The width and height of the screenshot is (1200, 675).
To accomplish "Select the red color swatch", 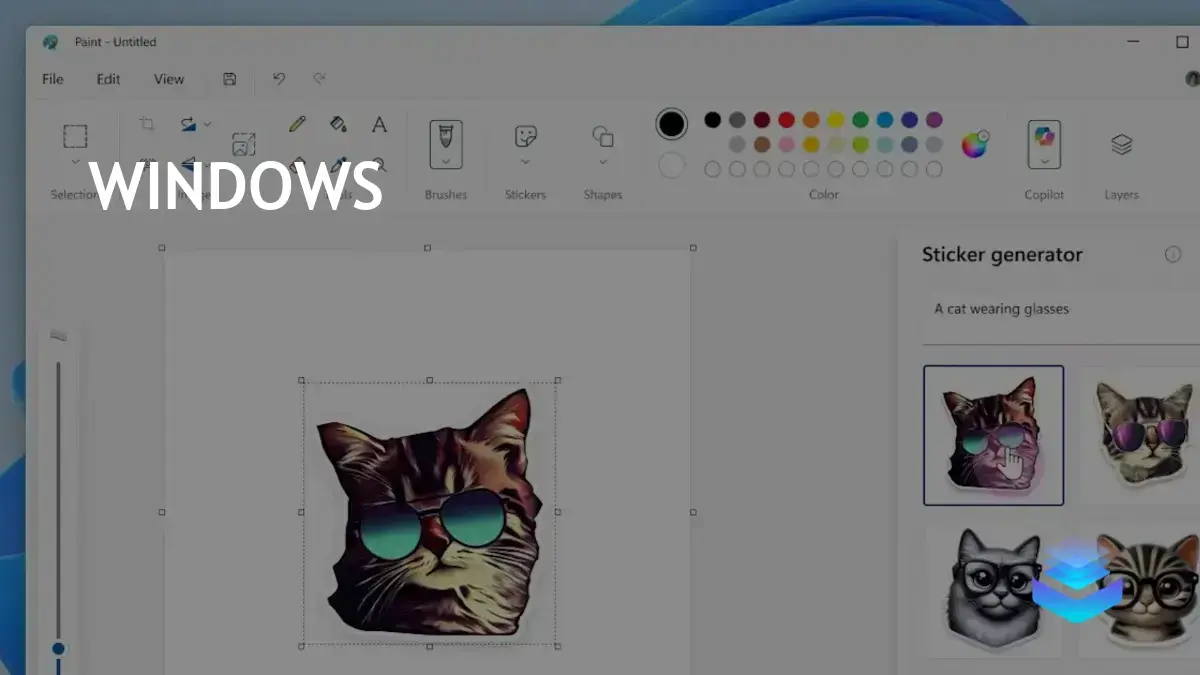I will [786, 117].
